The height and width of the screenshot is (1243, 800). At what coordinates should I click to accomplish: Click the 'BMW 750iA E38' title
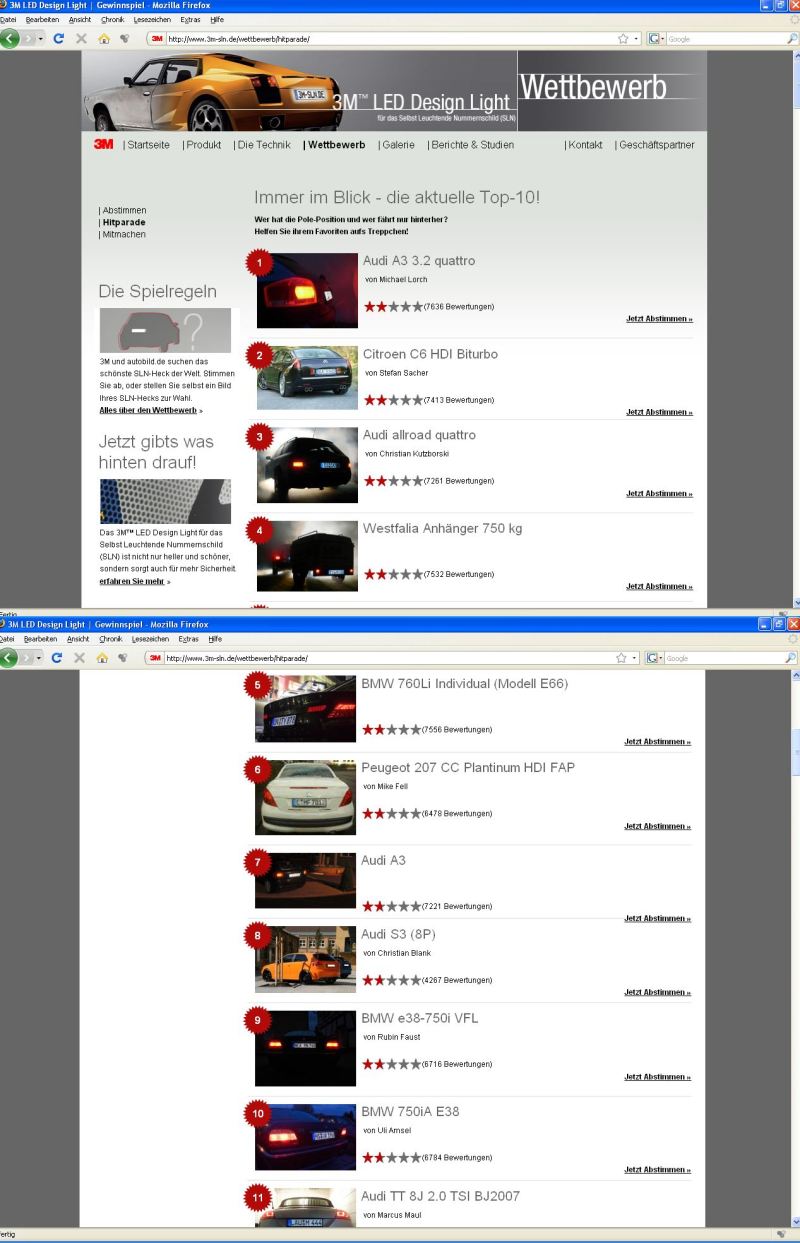pyautogui.click(x=410, y=1111)
